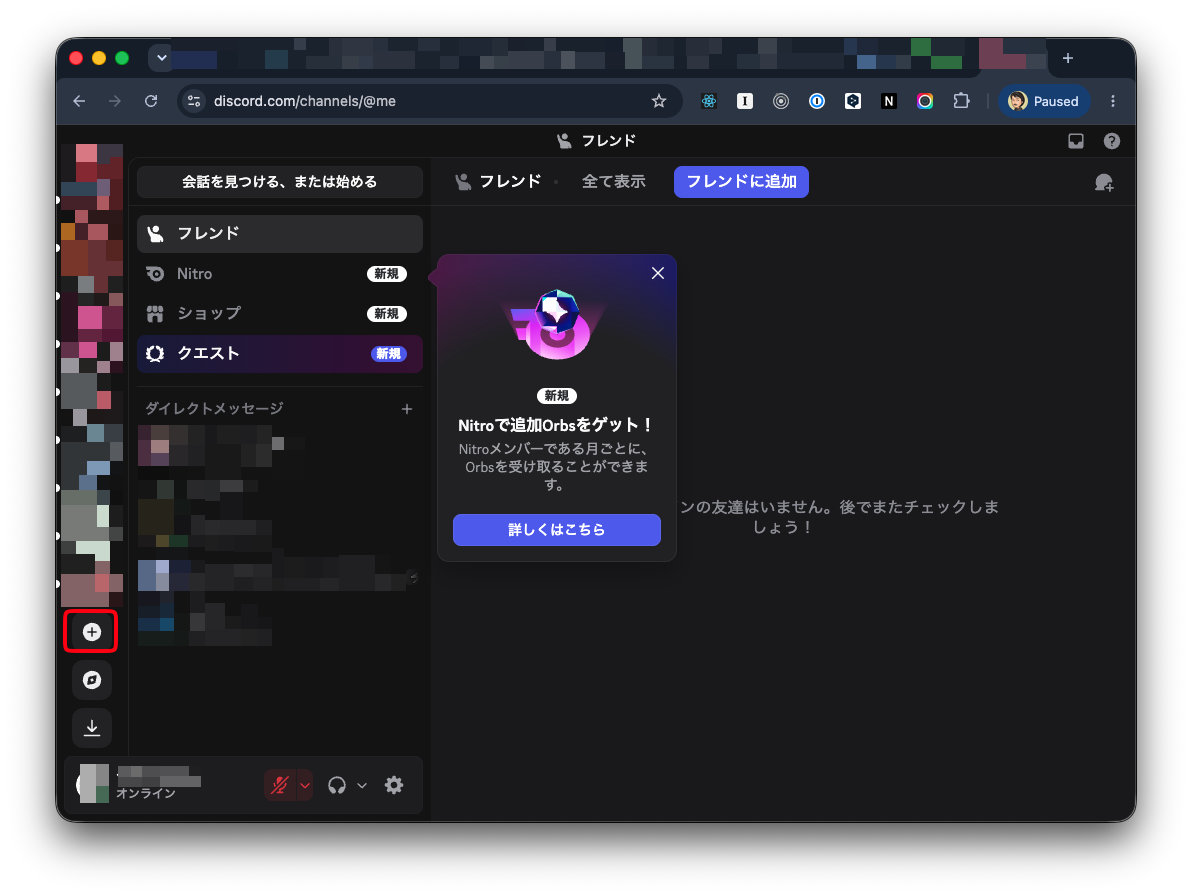This screenshot has width=1192, height=896.
Task: Open the Discord help question icon
Action: pos(1111,141)
